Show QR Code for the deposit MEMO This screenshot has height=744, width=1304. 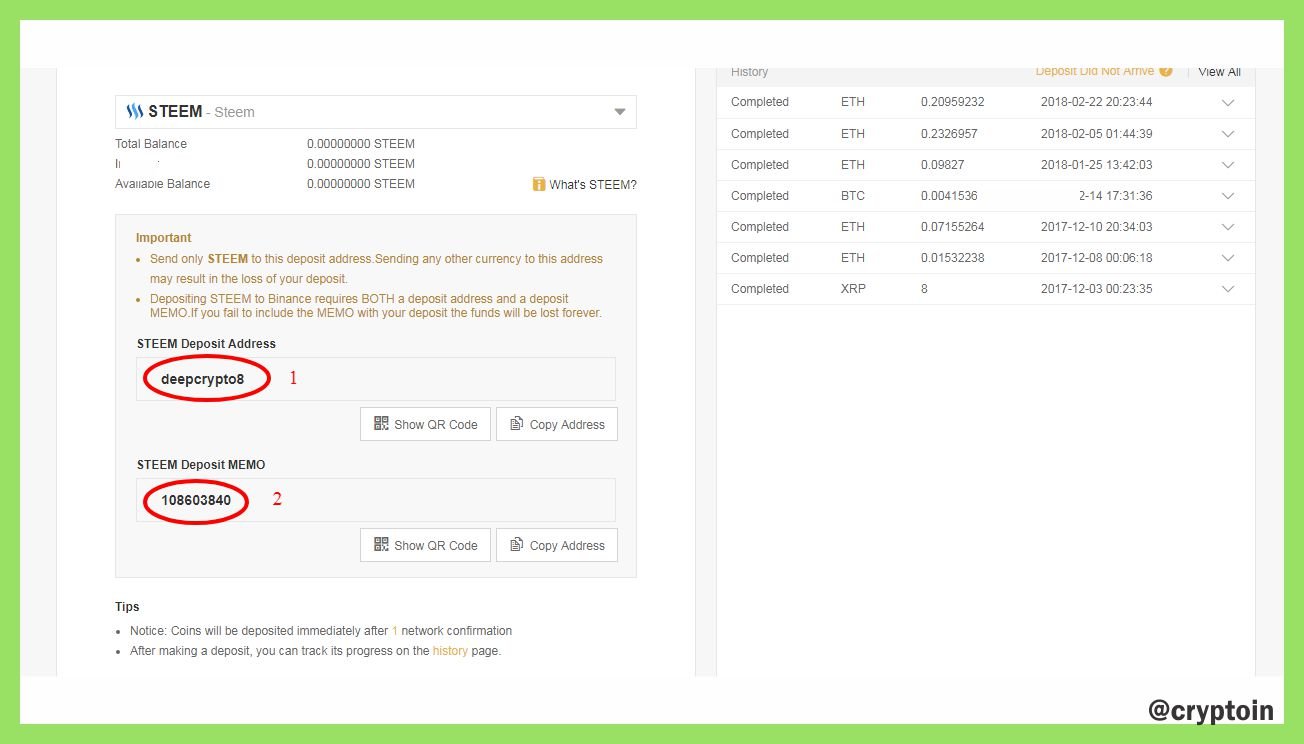[426, 545]
